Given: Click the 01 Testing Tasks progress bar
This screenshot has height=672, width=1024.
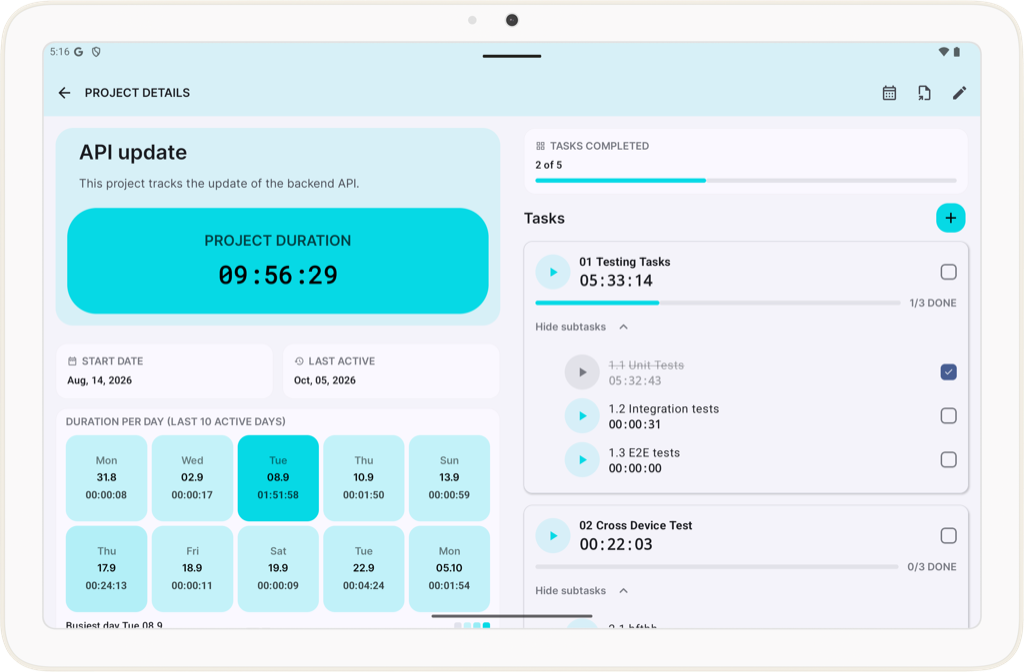Looking at the screenshot, I should (x=717, y=303).
